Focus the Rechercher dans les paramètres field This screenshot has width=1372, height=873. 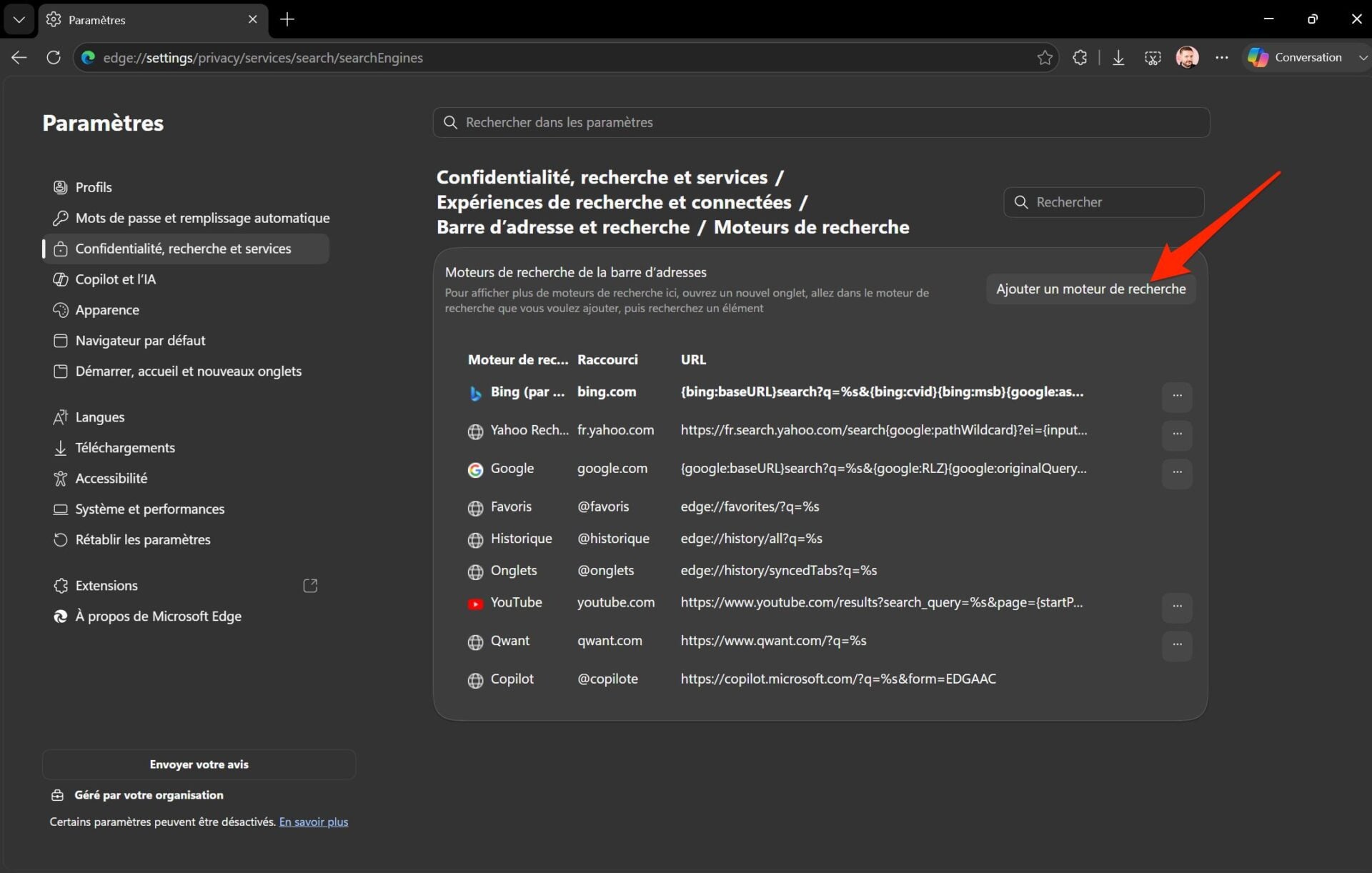tap(821, 122)
